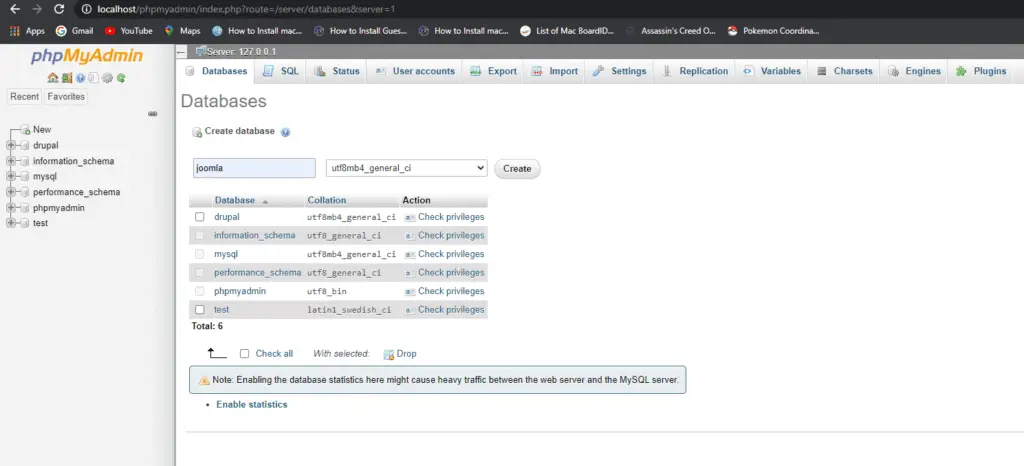Click the mysql row checkbox
The height and width of the screenshot is (466, 1024).
click(x=200, y=254)
